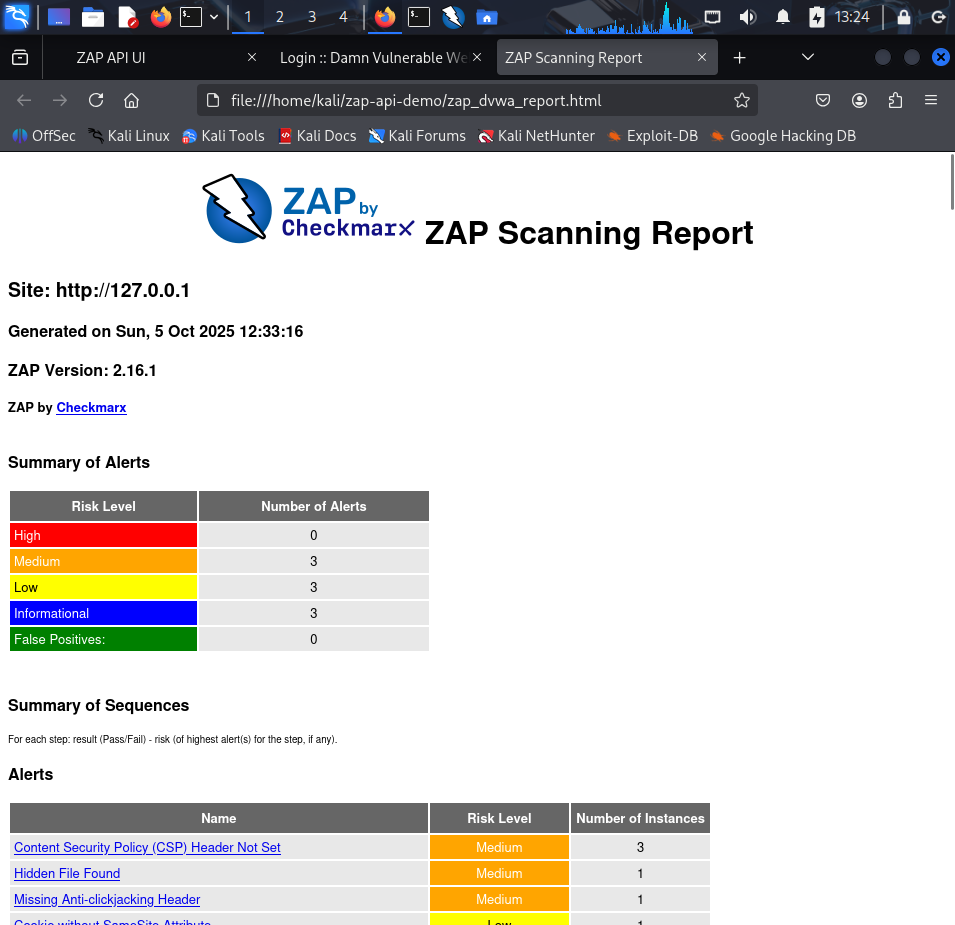The height and width of the screenshot is (925, 955).
Task: Open the Kali dragon applications menu
Action: point(16,16)
